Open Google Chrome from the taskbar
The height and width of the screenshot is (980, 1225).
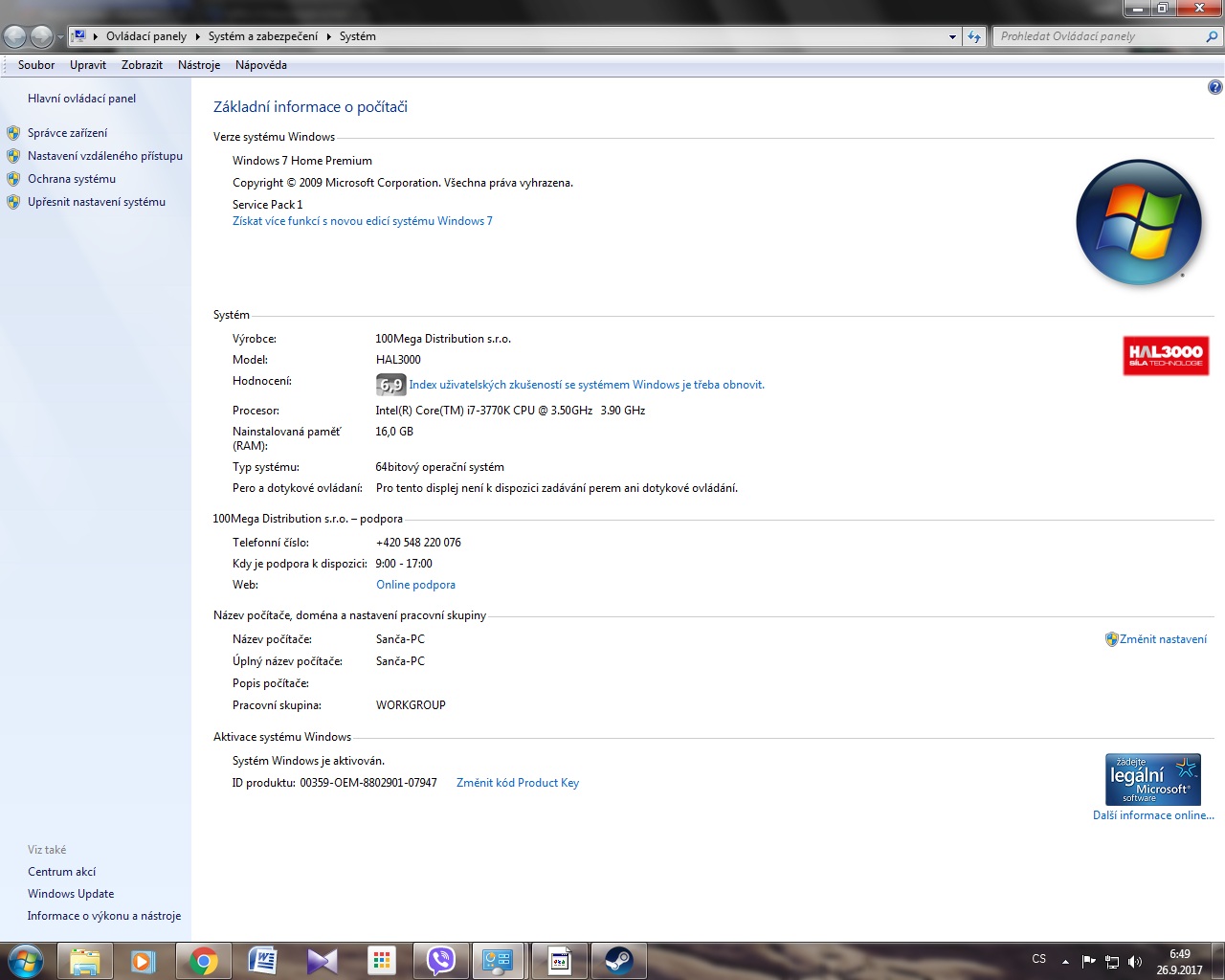[203, 961]
